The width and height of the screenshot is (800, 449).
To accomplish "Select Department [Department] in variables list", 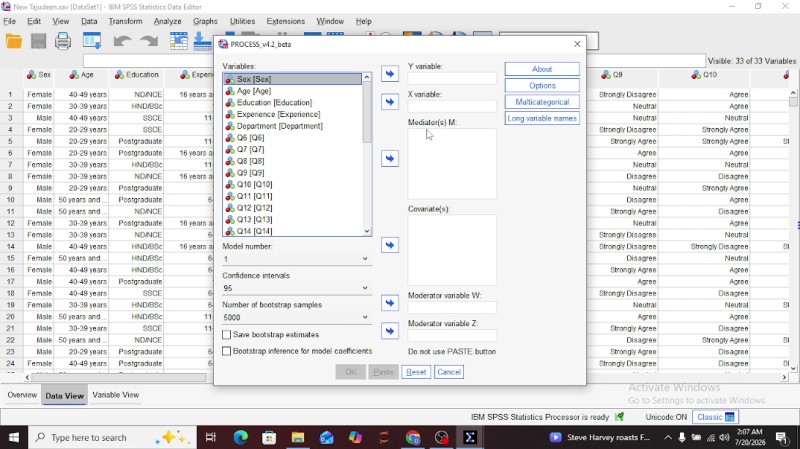I will [280, 126].
